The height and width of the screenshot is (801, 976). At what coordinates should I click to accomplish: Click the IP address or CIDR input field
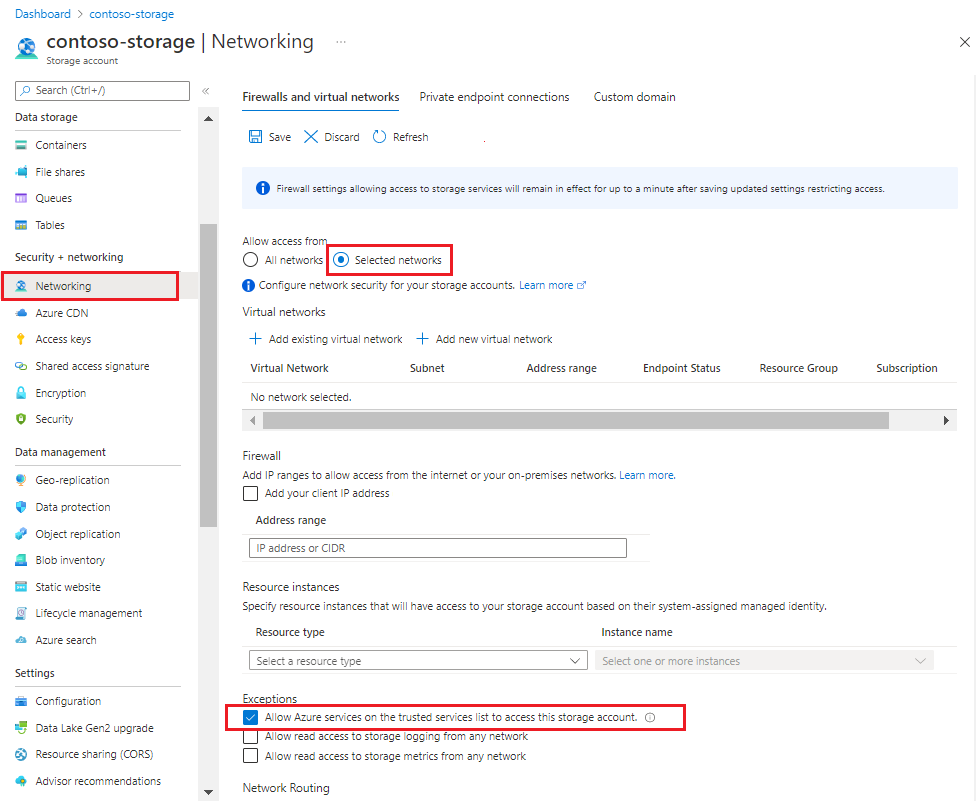click(437, 548)
